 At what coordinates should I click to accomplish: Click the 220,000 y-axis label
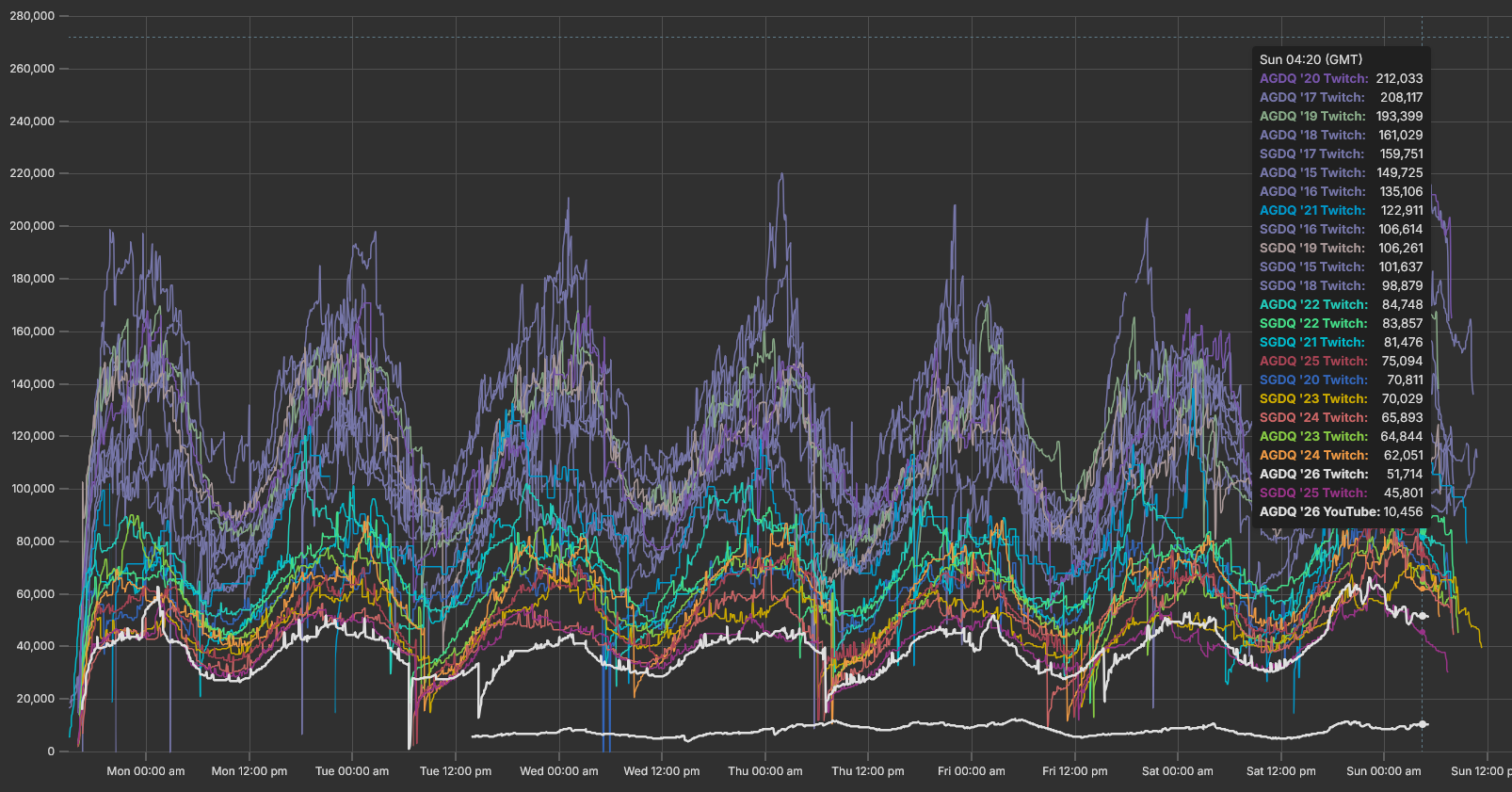click(32, 173)
